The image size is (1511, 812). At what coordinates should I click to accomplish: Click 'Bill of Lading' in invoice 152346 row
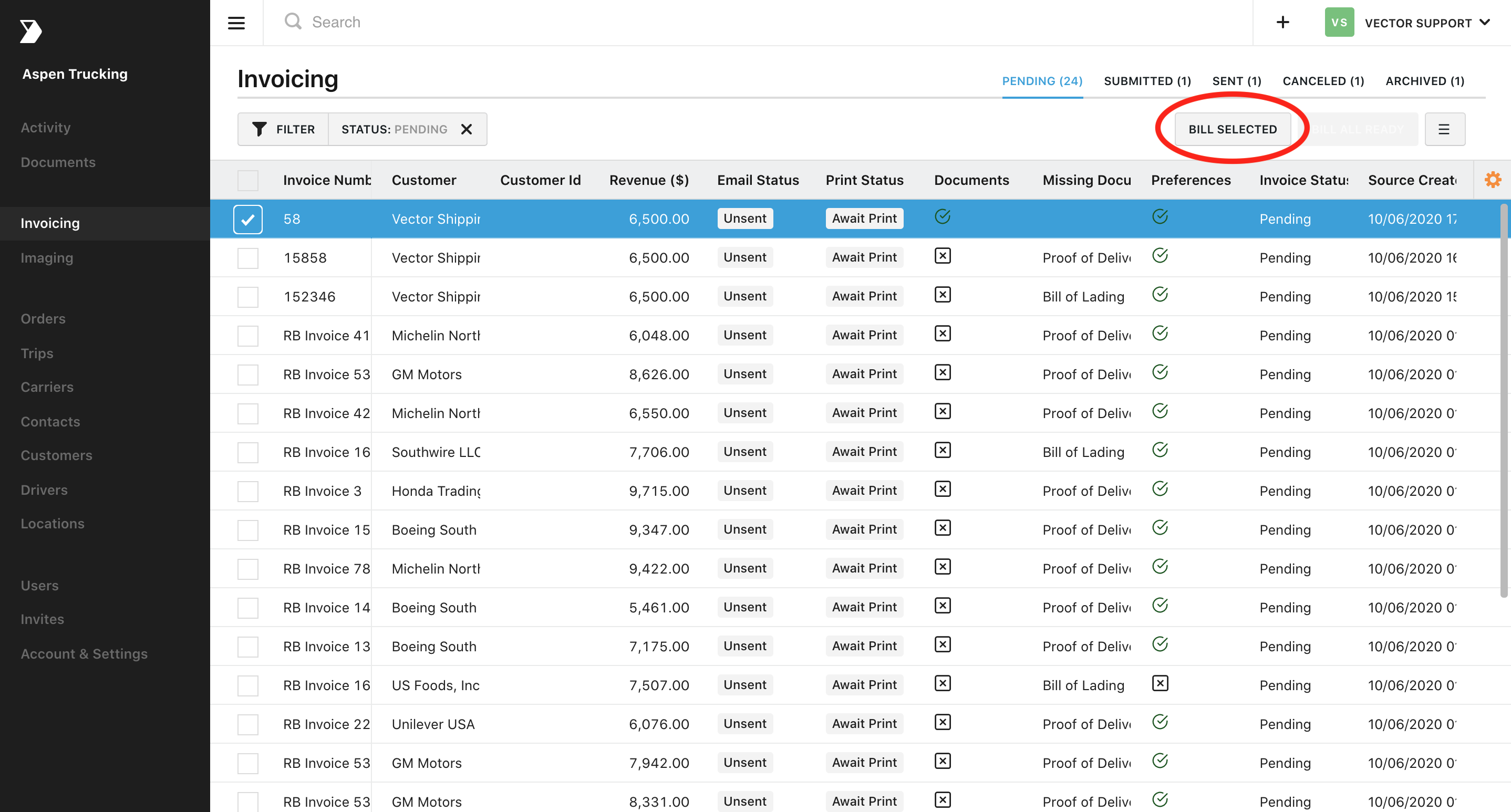(1083, 297)
